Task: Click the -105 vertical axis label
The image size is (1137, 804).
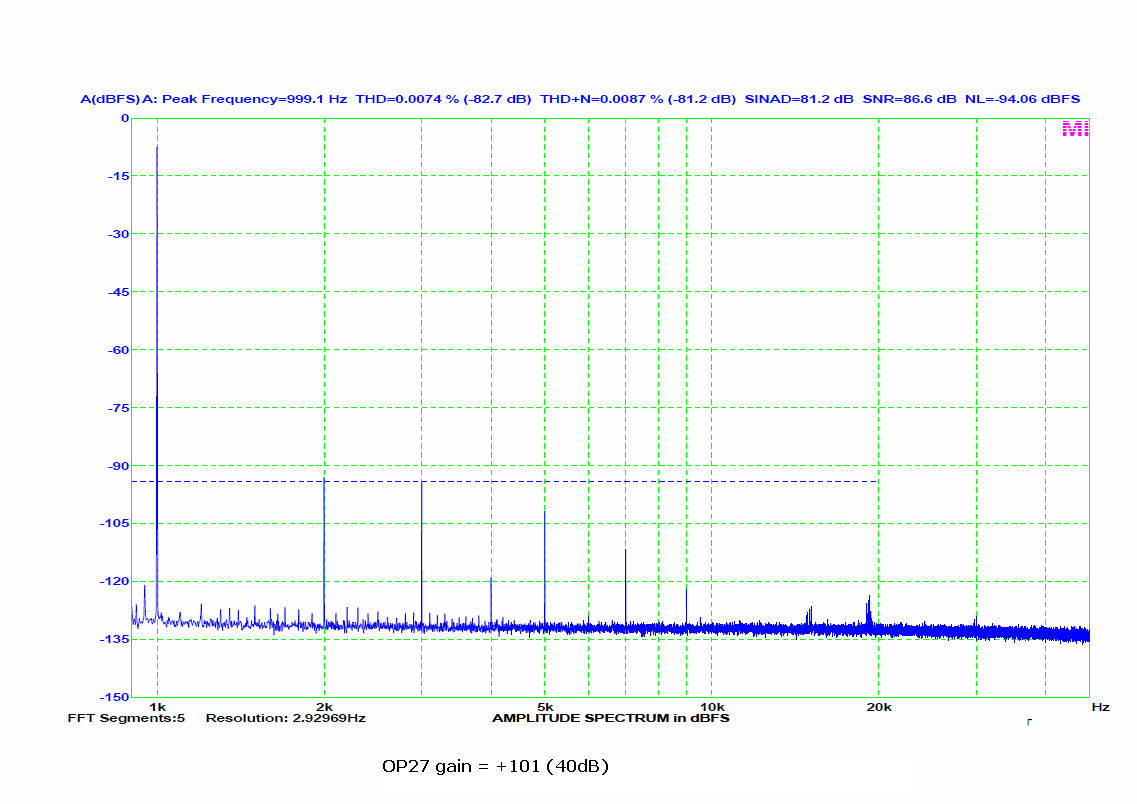Action: point(115,523)
